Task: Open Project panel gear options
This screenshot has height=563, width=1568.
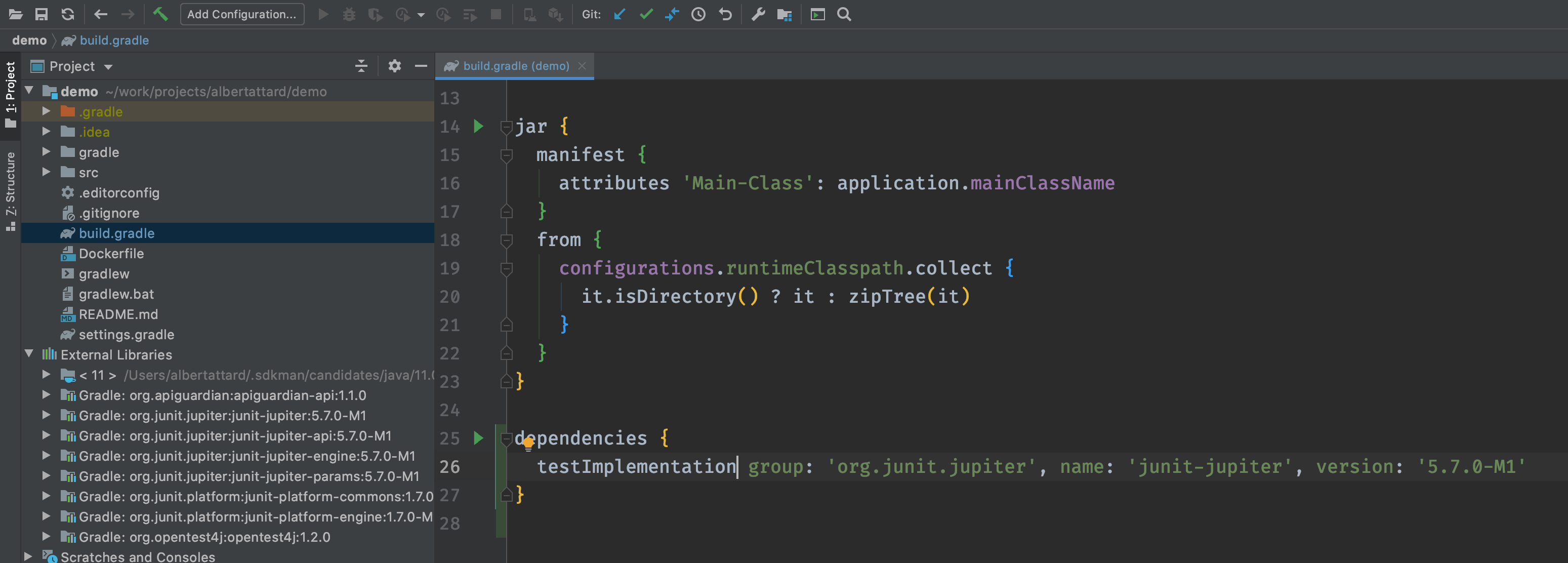Action: [394, 66]
